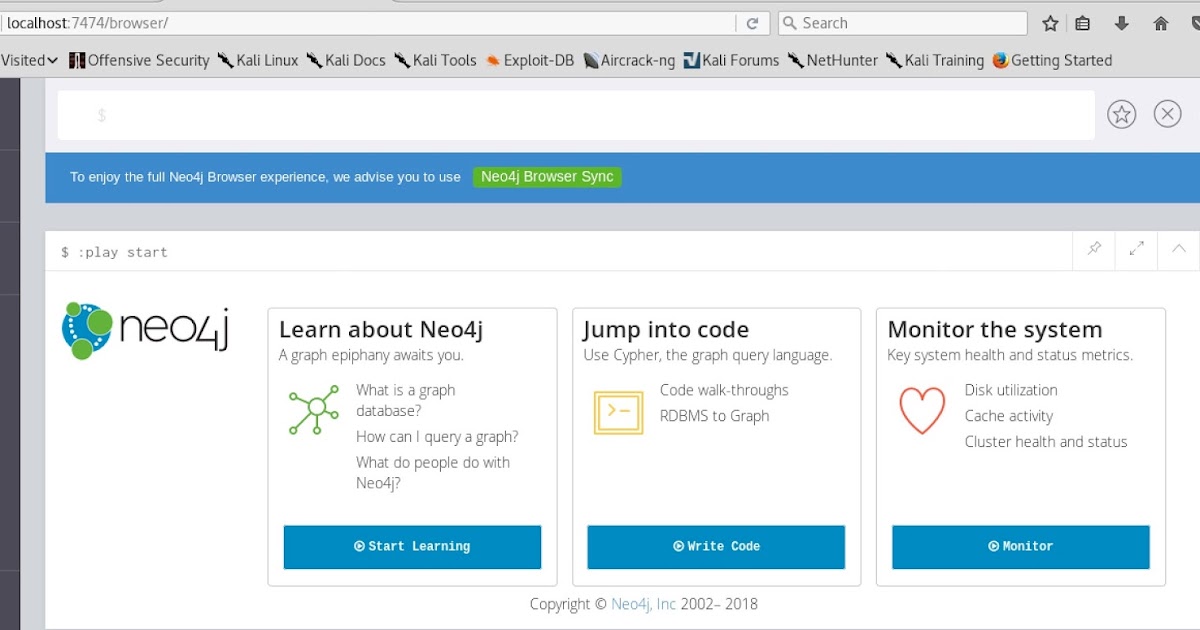Bookmark this page with the star icon

point(1050,23)
